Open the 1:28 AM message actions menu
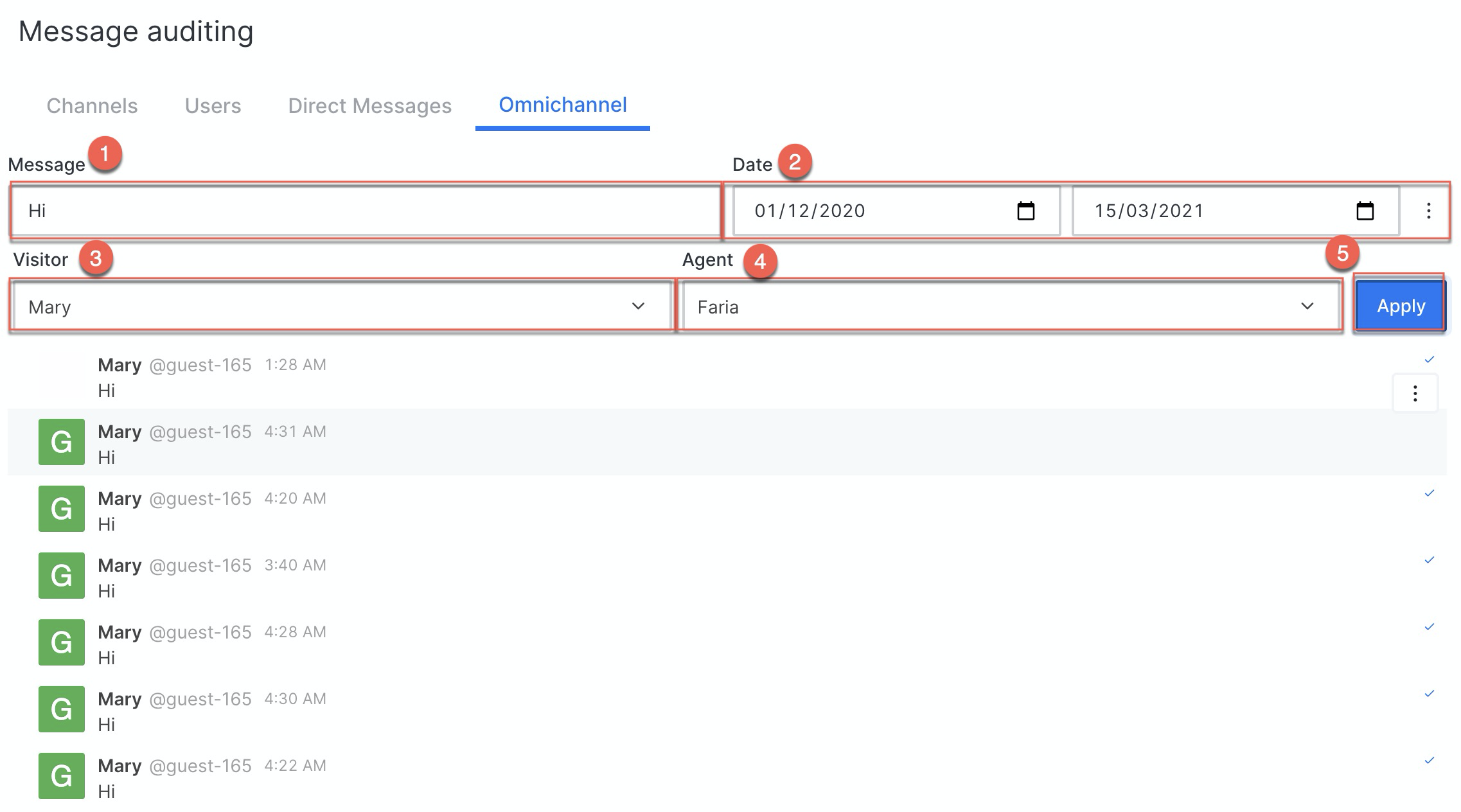 (1415, 393)
